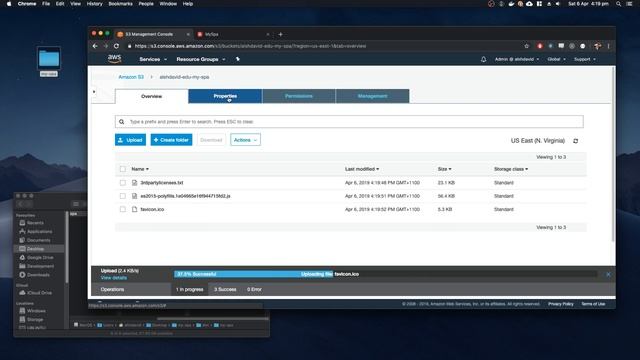Screen dimensions: 640x360
Task: Switch to the MySpa browser tab
Action: 233,34
